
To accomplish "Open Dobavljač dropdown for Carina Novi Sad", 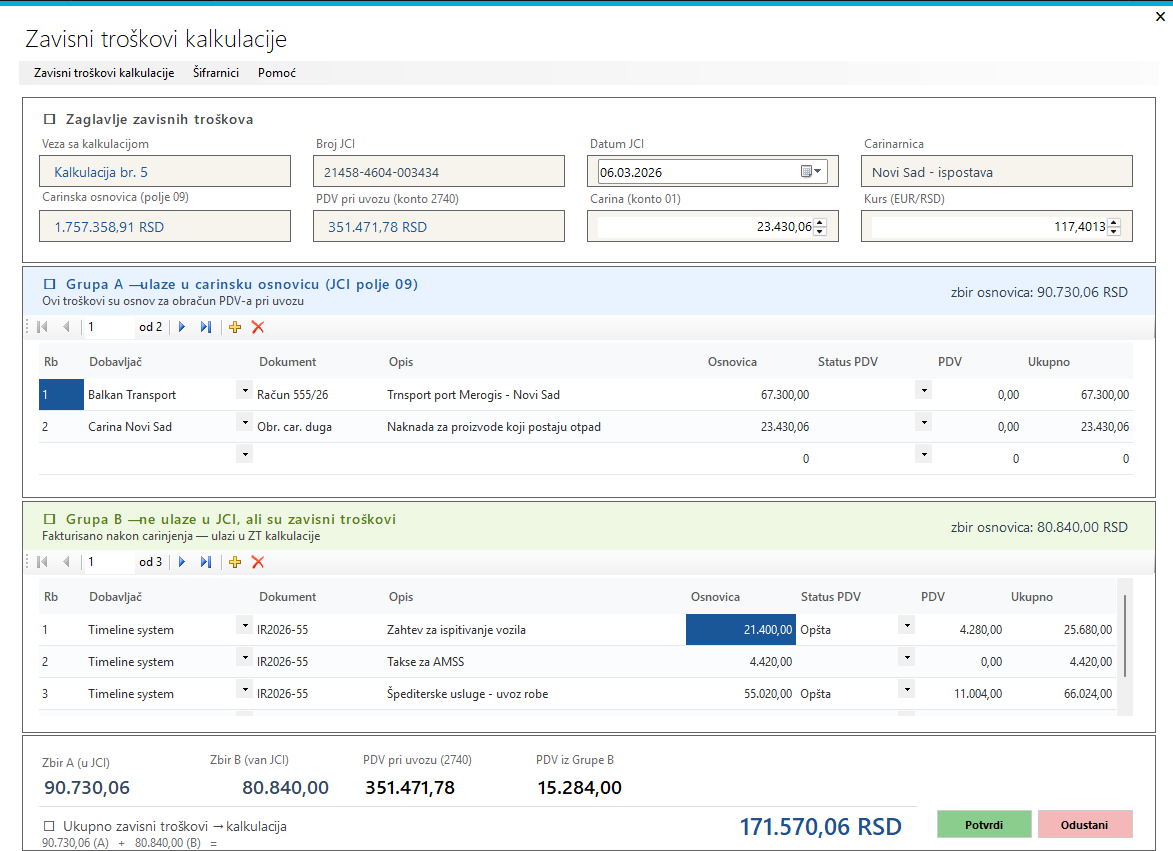I will (245, 423).
